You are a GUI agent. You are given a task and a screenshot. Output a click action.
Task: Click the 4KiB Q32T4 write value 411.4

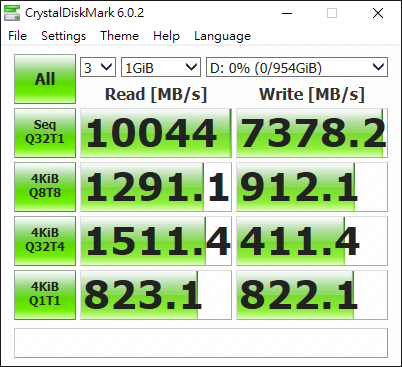click(x=312, y=241)
